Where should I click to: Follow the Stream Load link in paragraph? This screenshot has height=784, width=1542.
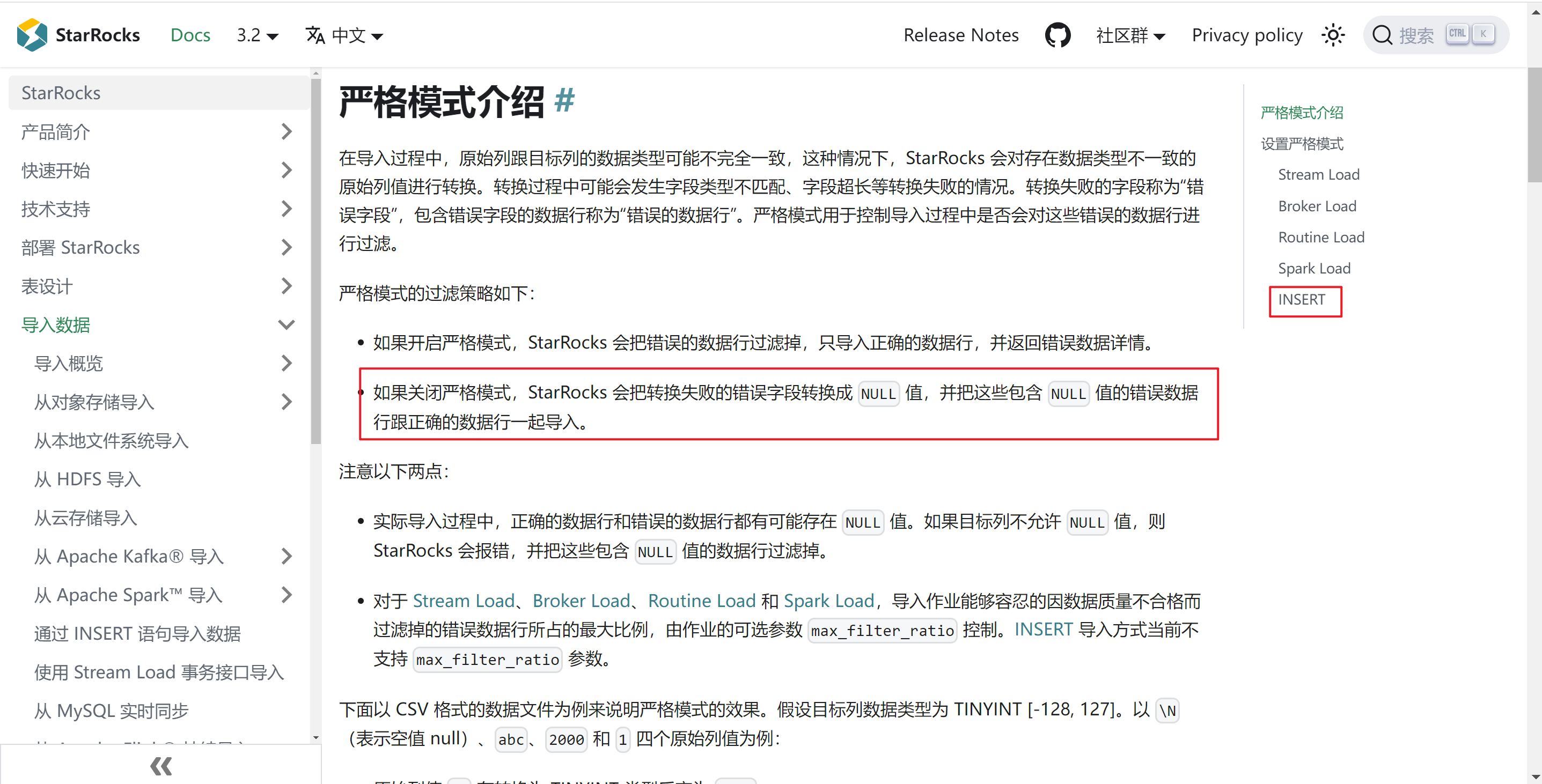tap(464, 600)
